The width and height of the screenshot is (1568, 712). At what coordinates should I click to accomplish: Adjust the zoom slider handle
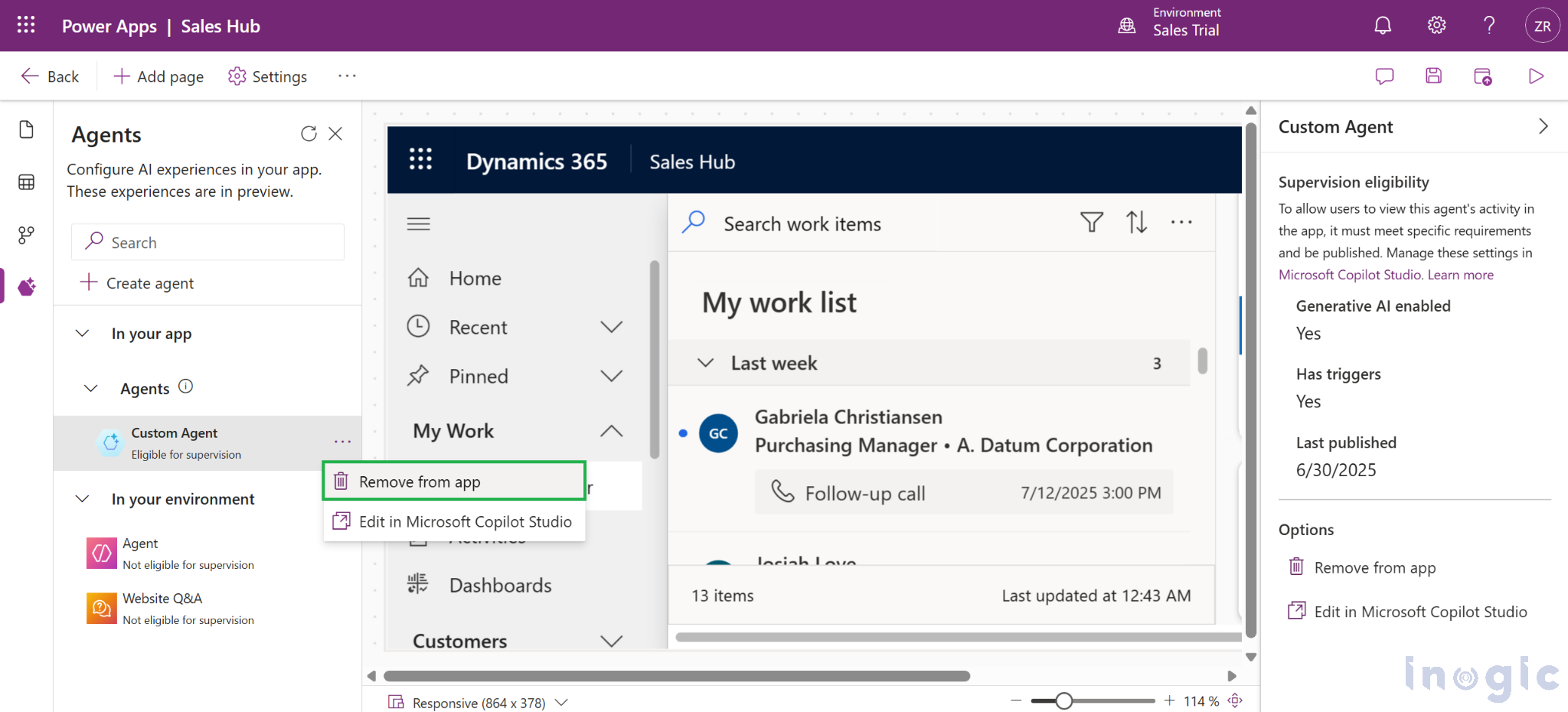[x=1063, y=701]
